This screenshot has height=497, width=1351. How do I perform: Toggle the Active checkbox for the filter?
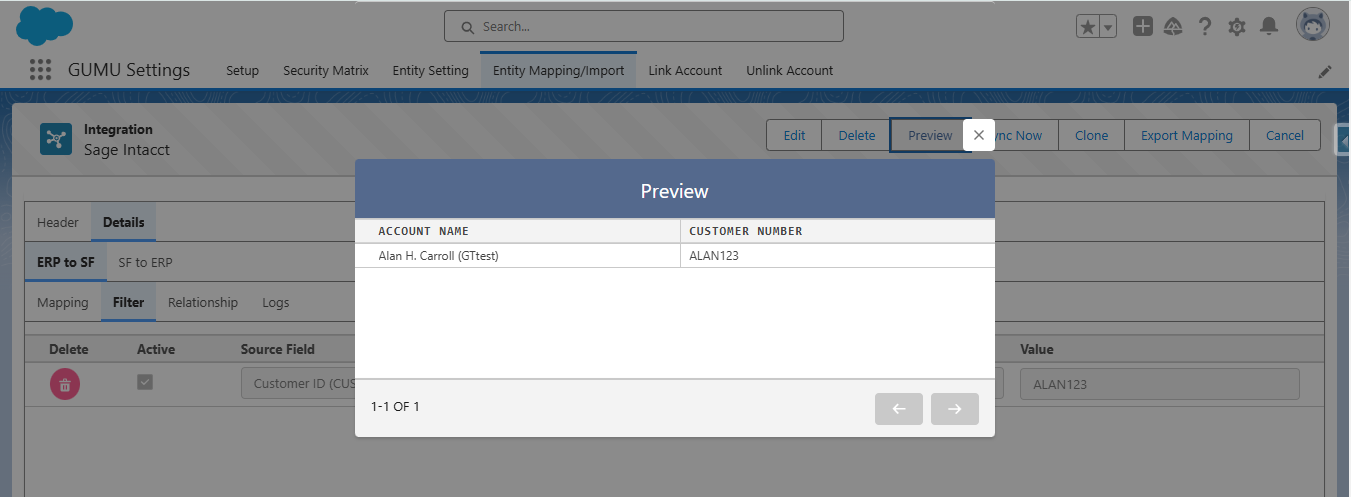pyautogui.click(x=145, y=382)
